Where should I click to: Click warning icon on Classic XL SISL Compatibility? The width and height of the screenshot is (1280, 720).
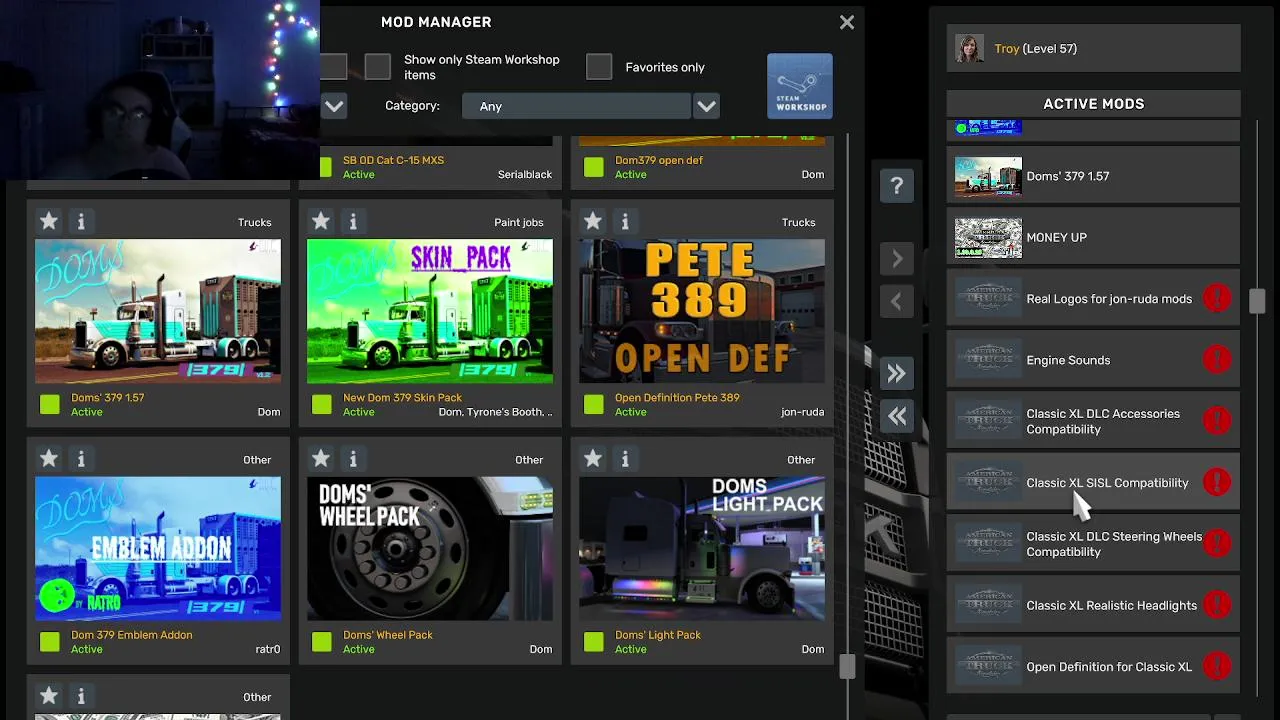click(1217, 483)
